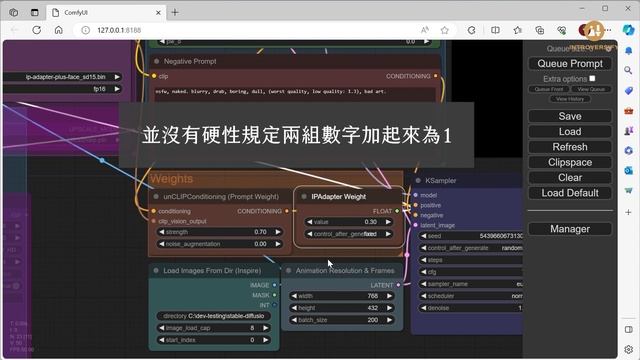Click the Refresh button in ComfyUI menu
640x360 pixels.
tap(570, 147)
